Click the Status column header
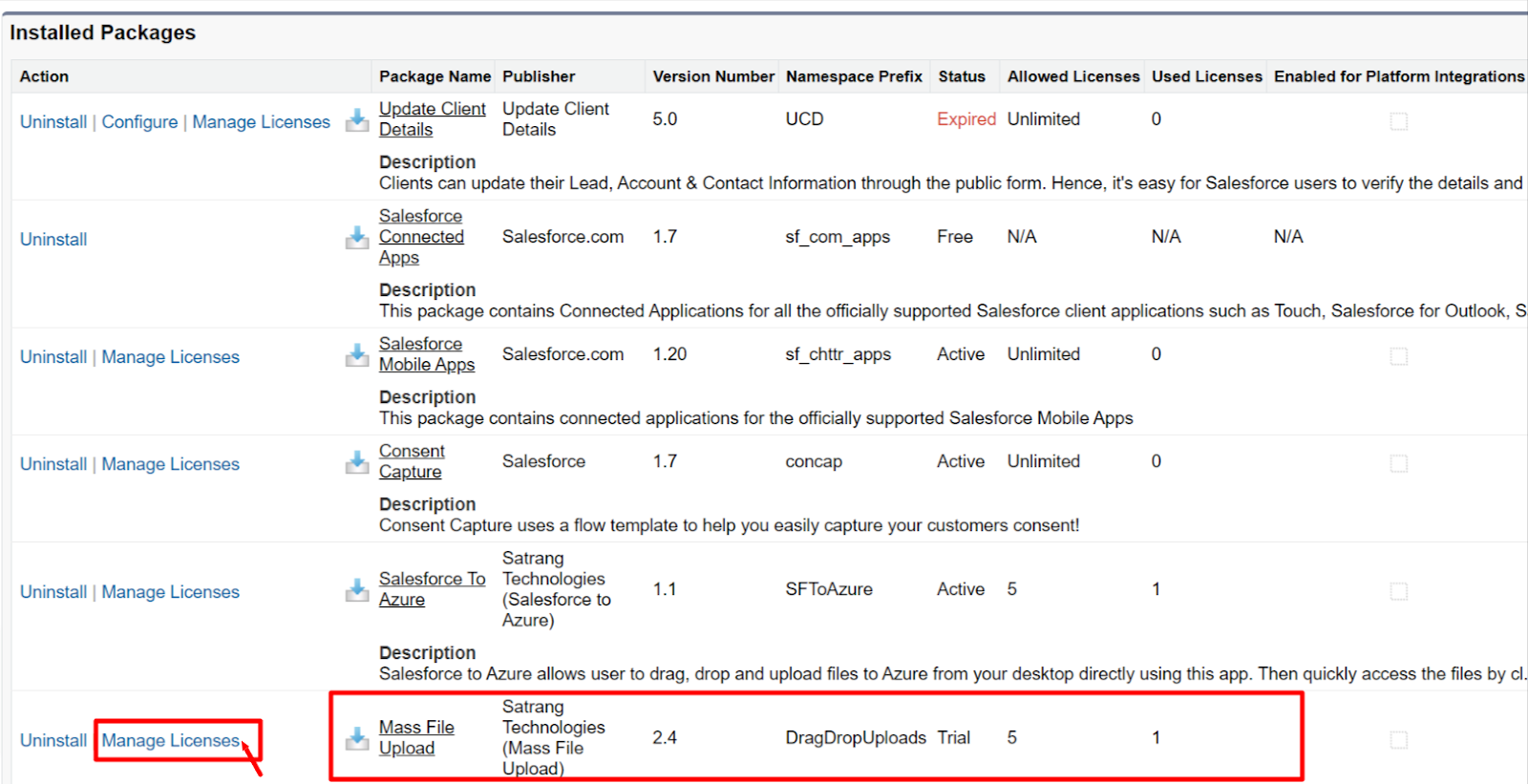 962,76
